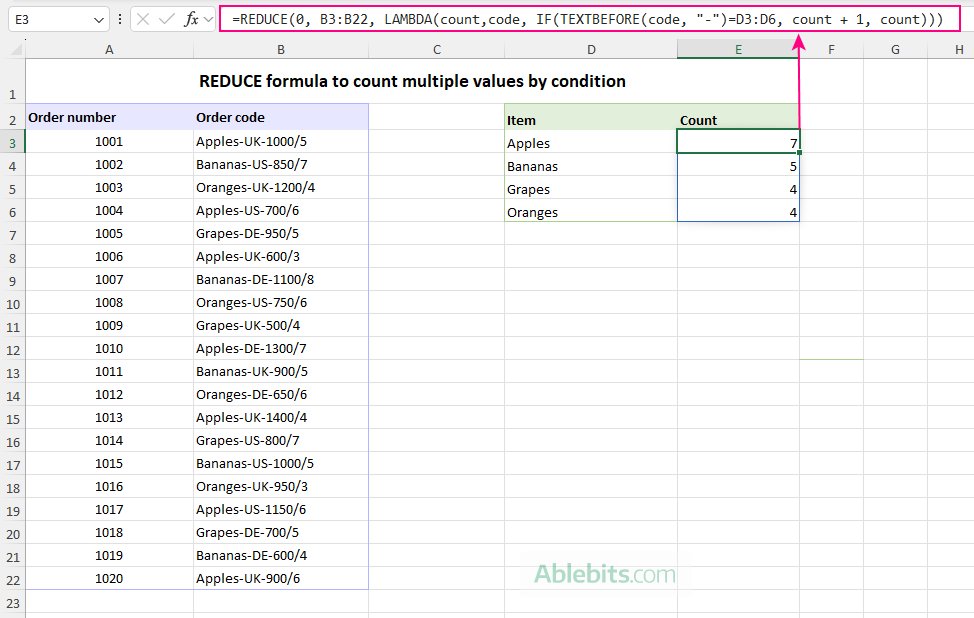The height and width of the screenshot is (618, 974).
Task: Select cell E3 containing 7
Action: point(738,142)
